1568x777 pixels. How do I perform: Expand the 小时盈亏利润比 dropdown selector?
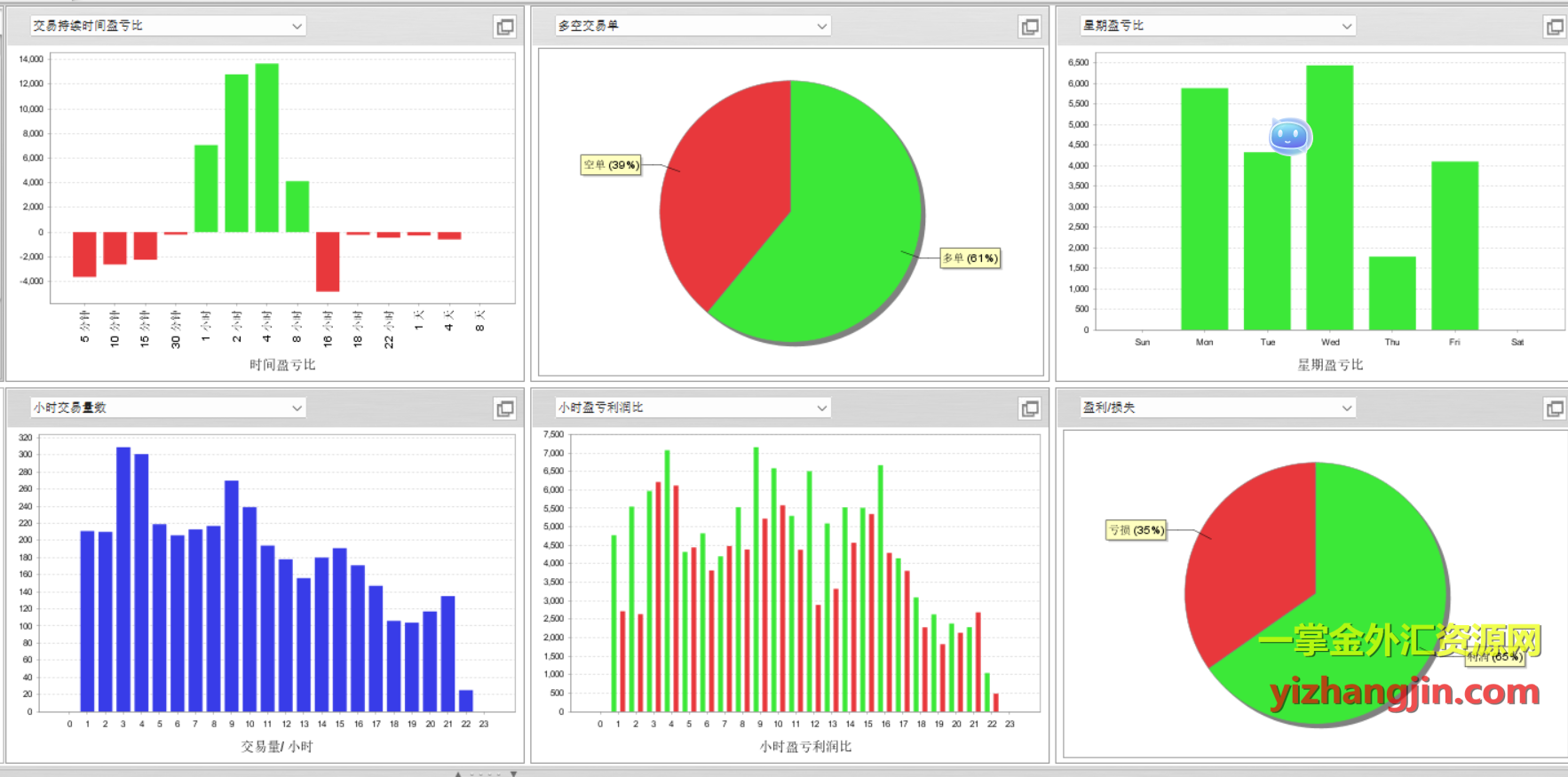(821, 408)
